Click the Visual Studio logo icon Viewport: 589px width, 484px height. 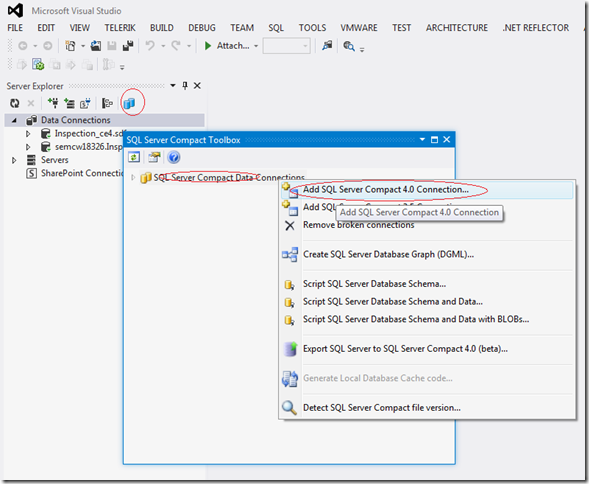pos(15,11)
